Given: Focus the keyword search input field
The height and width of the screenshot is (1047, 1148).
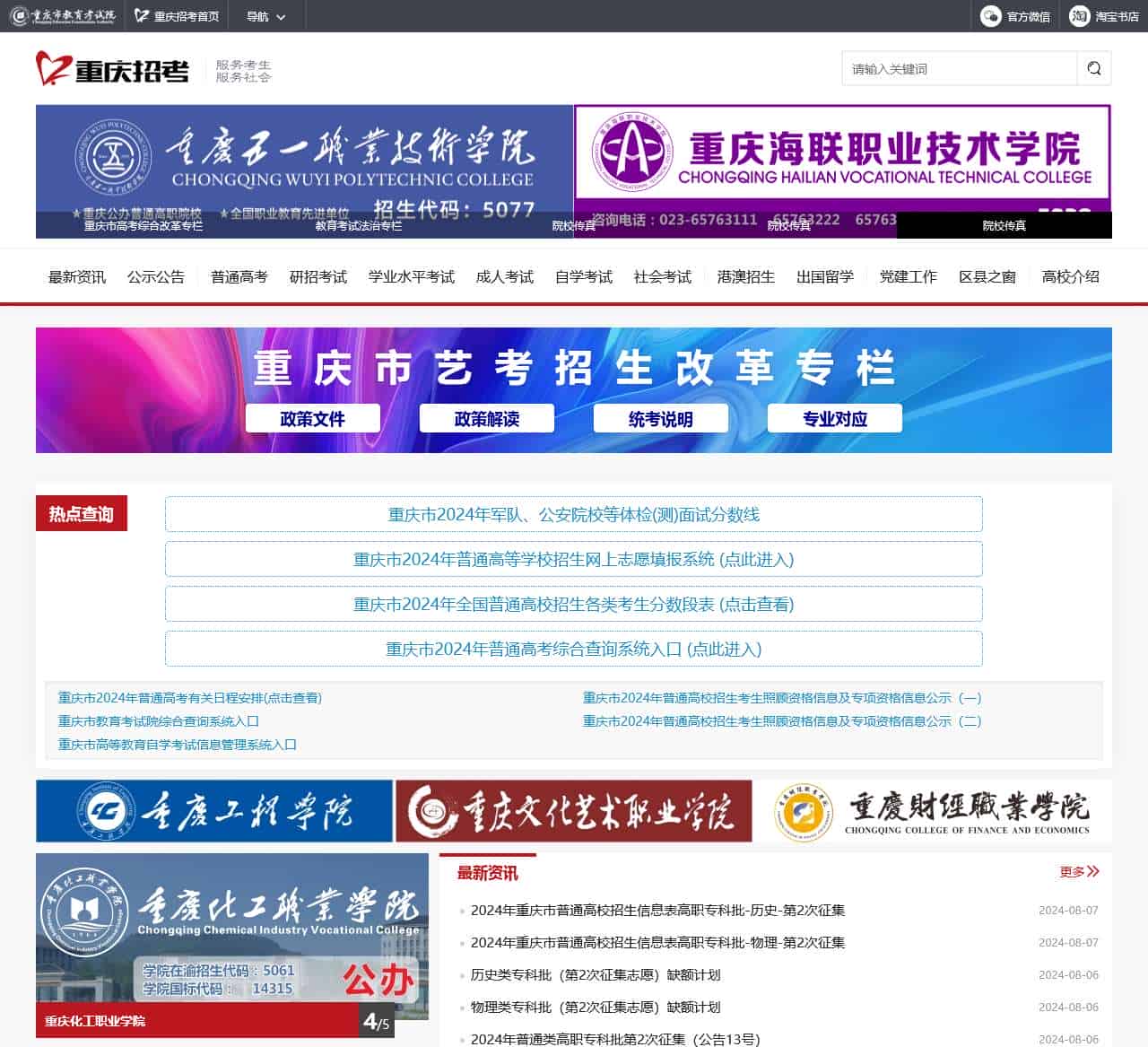Looking at the screenshot, I should 959,68.
